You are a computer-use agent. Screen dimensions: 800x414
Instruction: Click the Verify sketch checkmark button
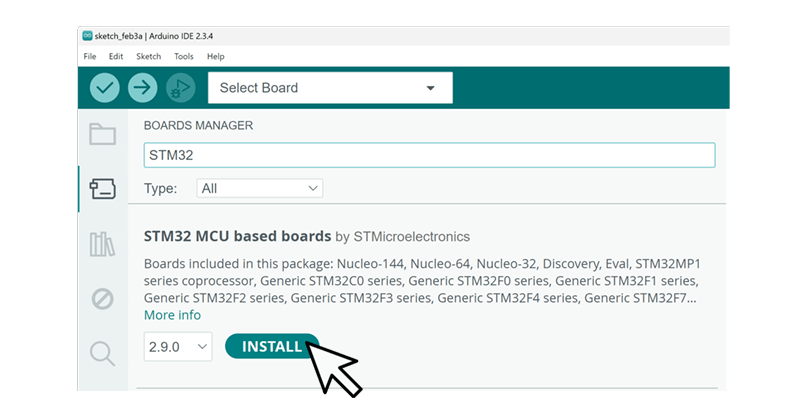click(105, 88)
